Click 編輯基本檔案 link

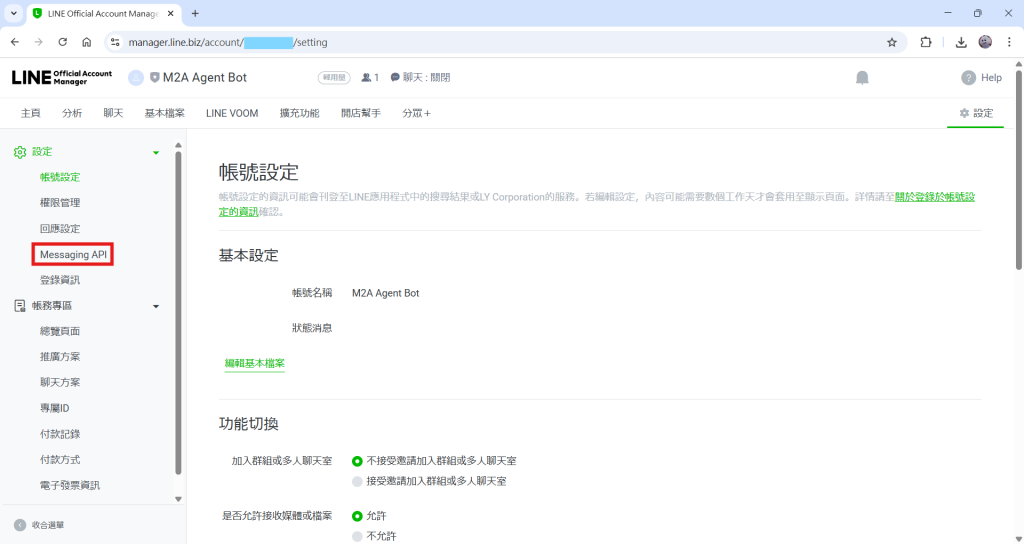click(x=255, y=363)
